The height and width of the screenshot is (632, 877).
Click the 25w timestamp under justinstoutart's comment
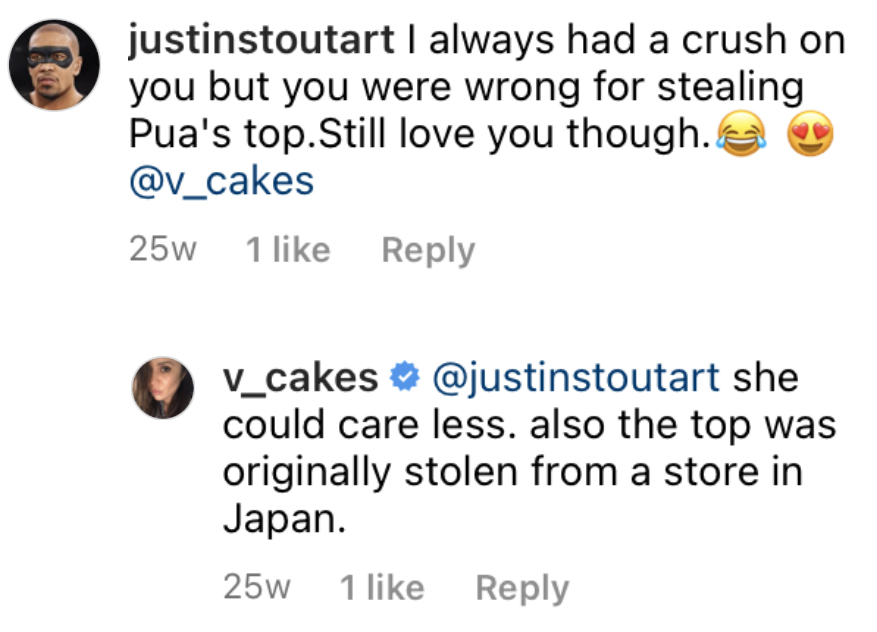pyautogui.click(x=163, y=249)
